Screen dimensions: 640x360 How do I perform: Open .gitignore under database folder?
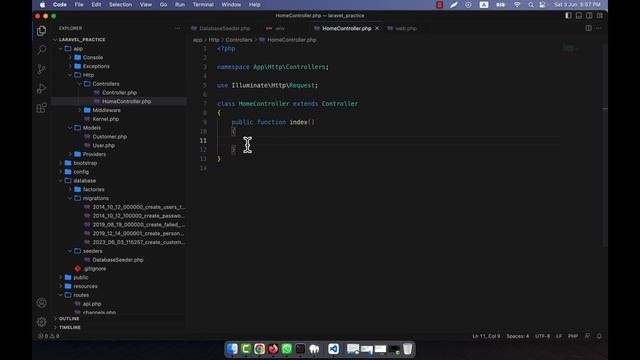point(95,269)
